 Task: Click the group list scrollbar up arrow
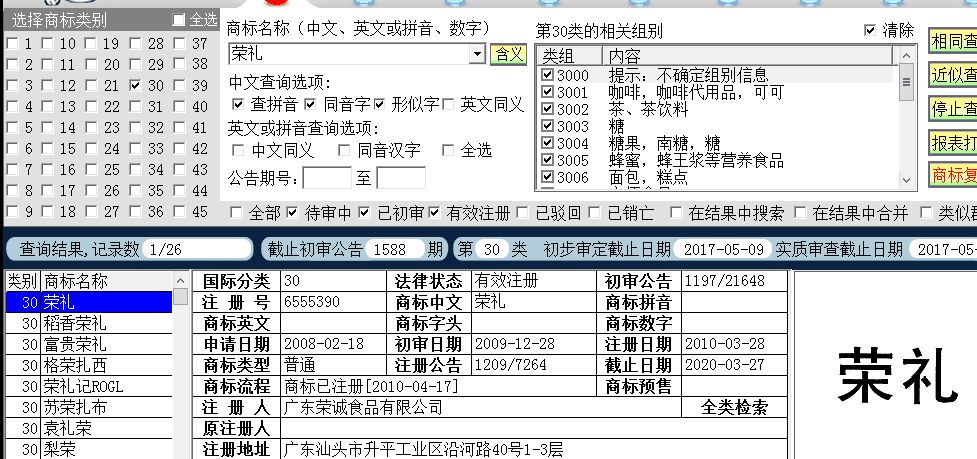point(907,57)
